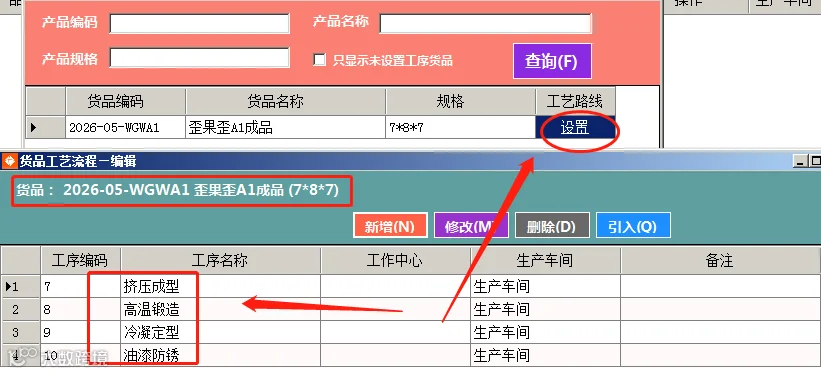Click process code 8 cell
The height and width of the screenshot is (374, 821).
tap(81, 310)
